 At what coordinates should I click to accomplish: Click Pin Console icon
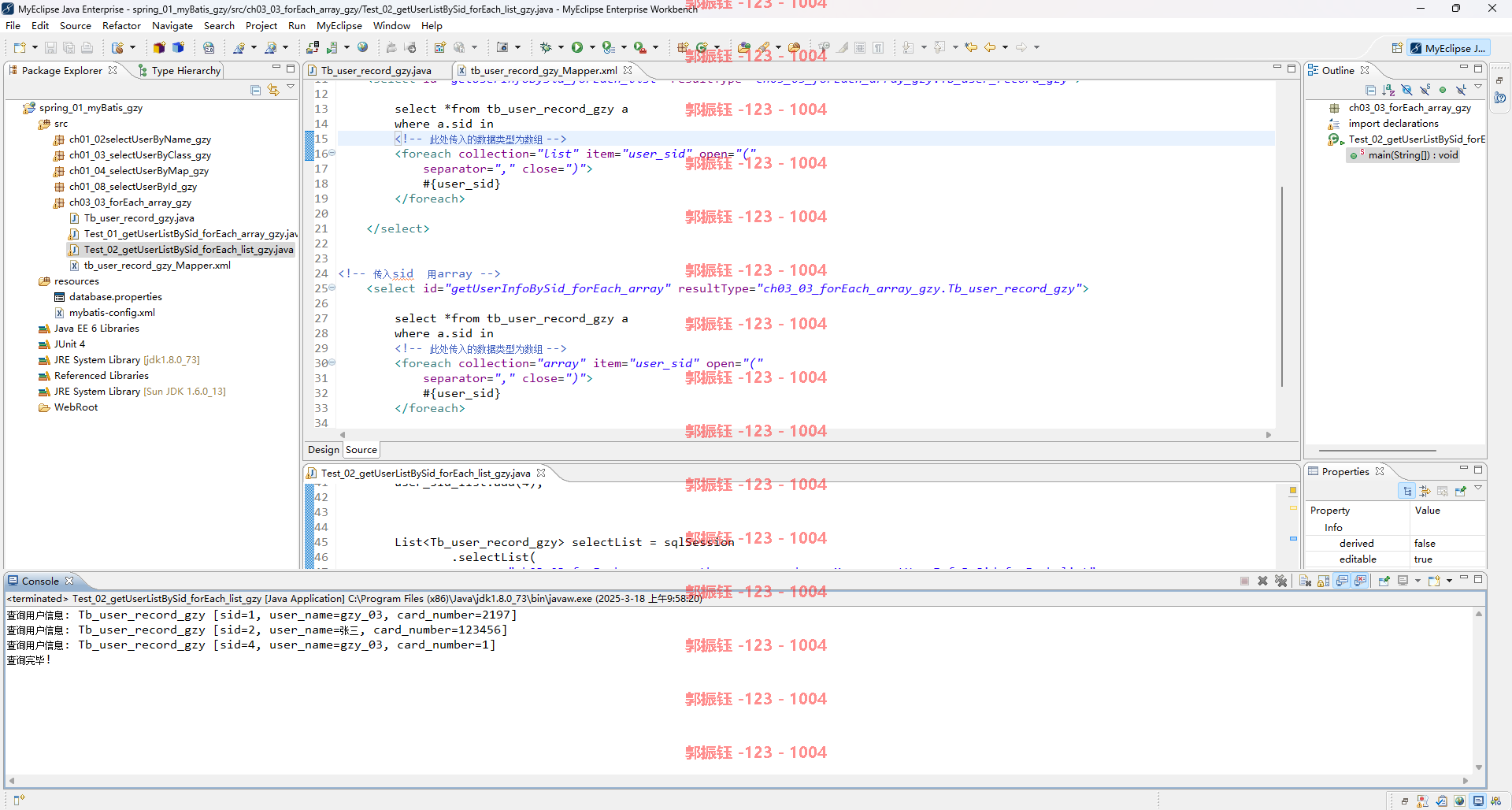pyautogui.click(x=1384, y=581)
